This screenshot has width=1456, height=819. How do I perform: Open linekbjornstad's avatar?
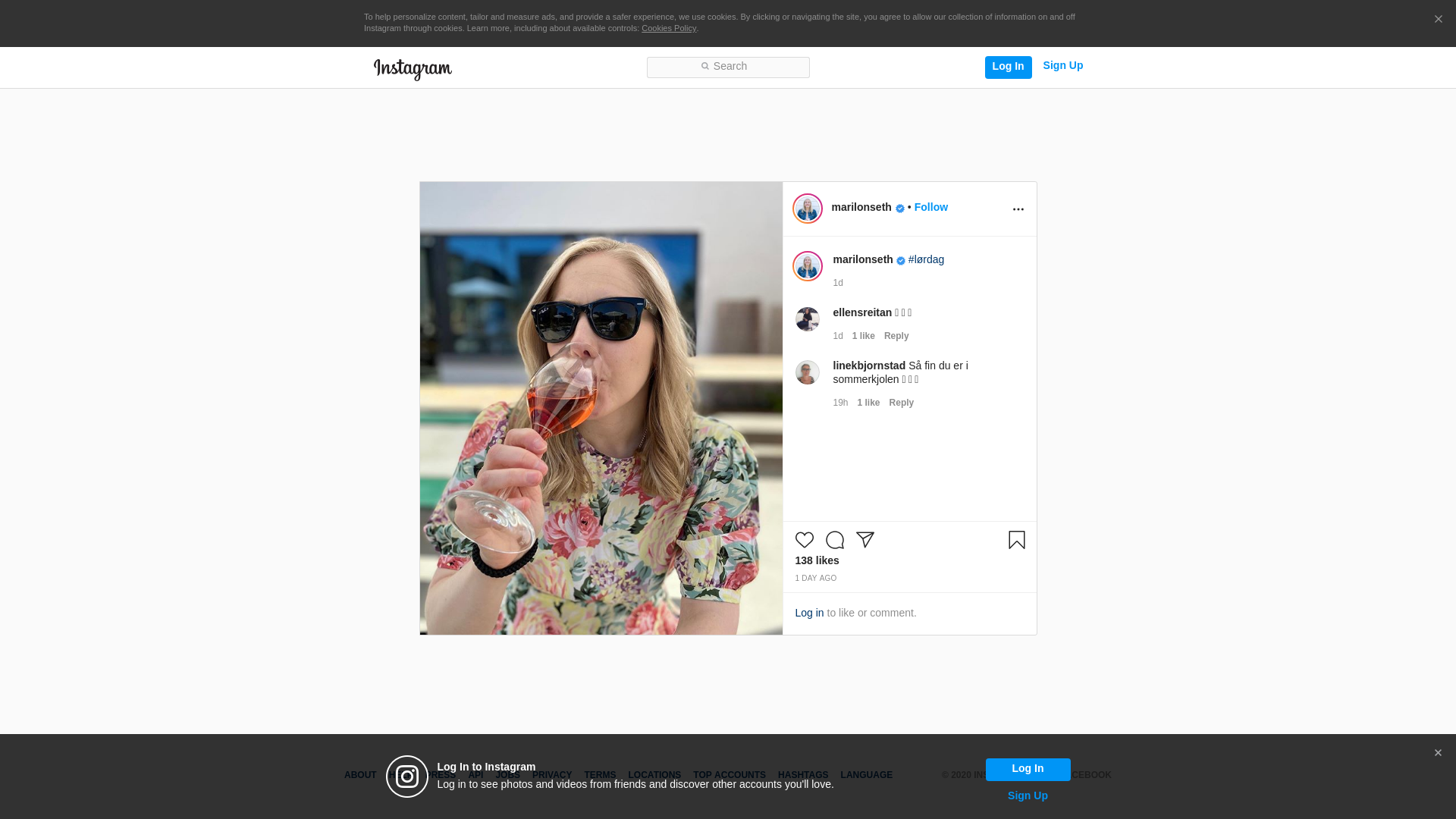(x=807, y=372)
